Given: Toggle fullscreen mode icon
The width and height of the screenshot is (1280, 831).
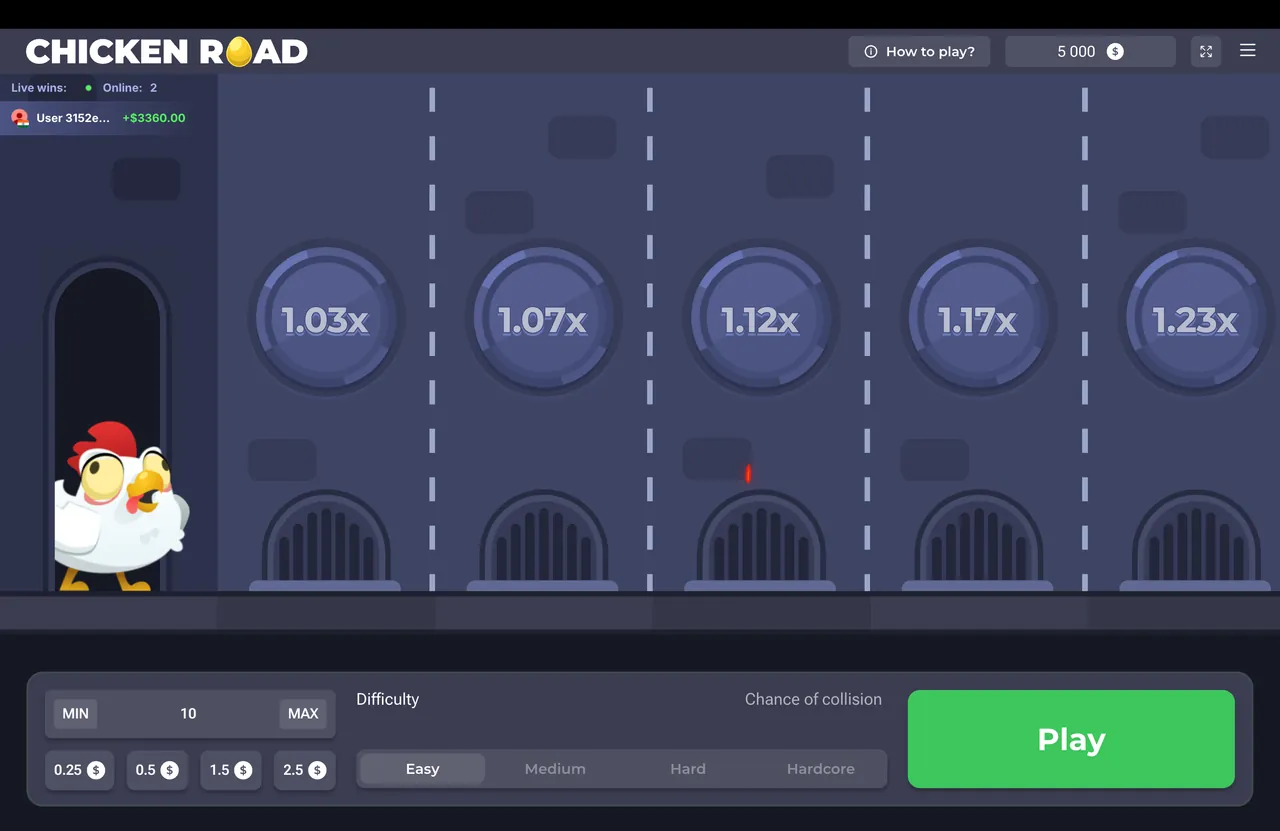Looking at the screenshot, I should click(x=1206, y=51).
